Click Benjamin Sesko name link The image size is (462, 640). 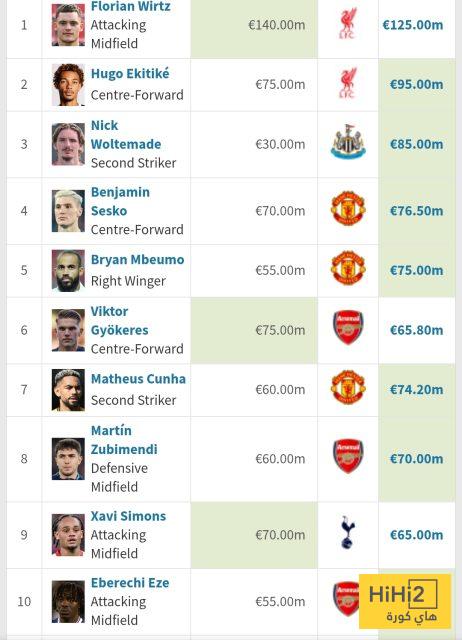(x=120, y=202)
